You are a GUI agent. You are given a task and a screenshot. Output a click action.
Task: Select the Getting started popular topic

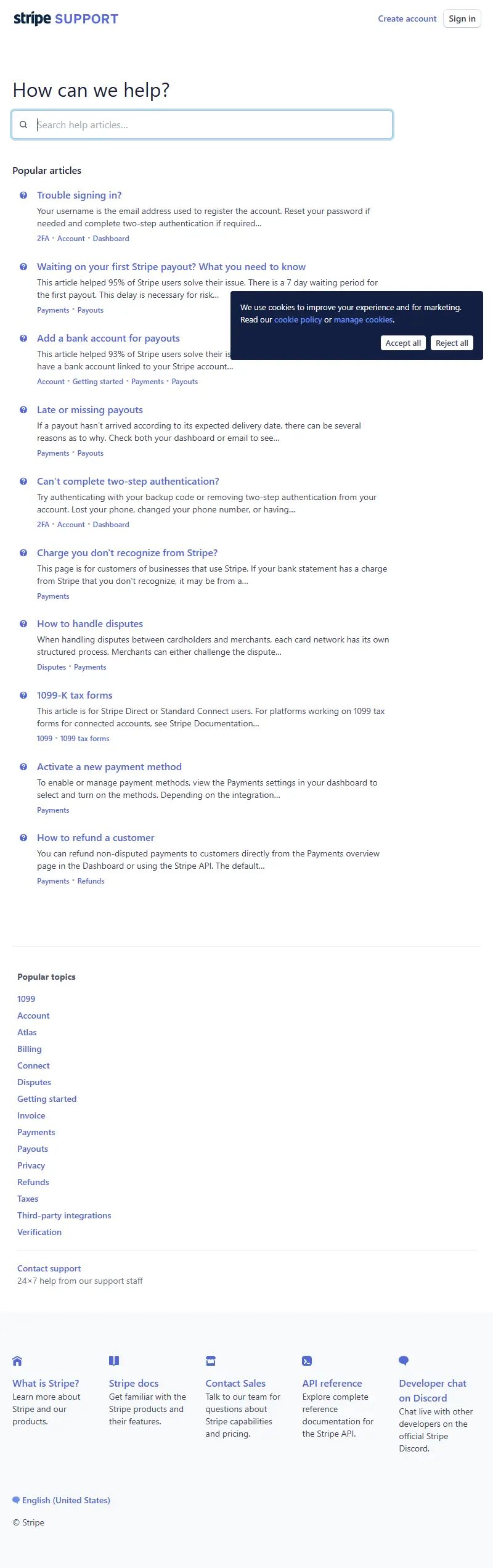tap(47, 1099)
